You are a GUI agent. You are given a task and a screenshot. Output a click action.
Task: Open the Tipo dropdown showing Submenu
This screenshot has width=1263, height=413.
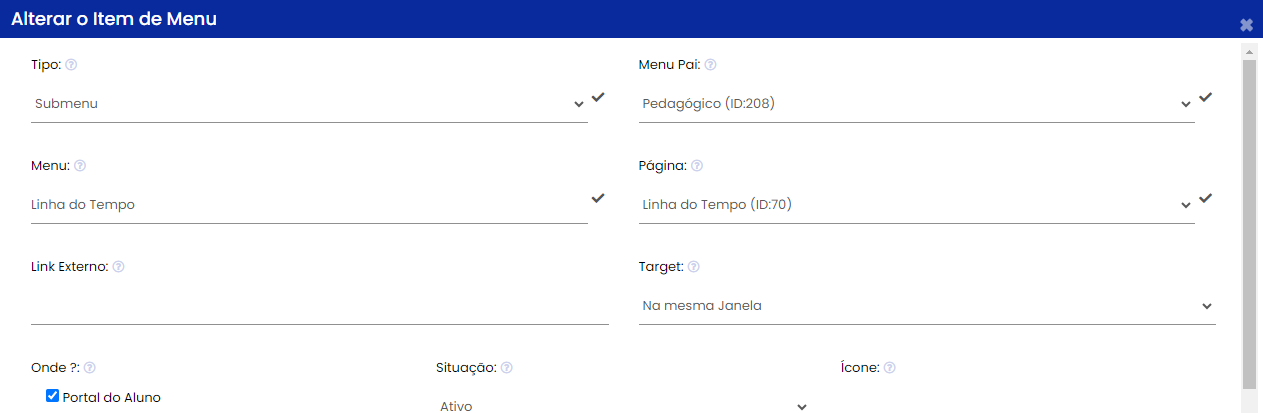pos(309,104)
